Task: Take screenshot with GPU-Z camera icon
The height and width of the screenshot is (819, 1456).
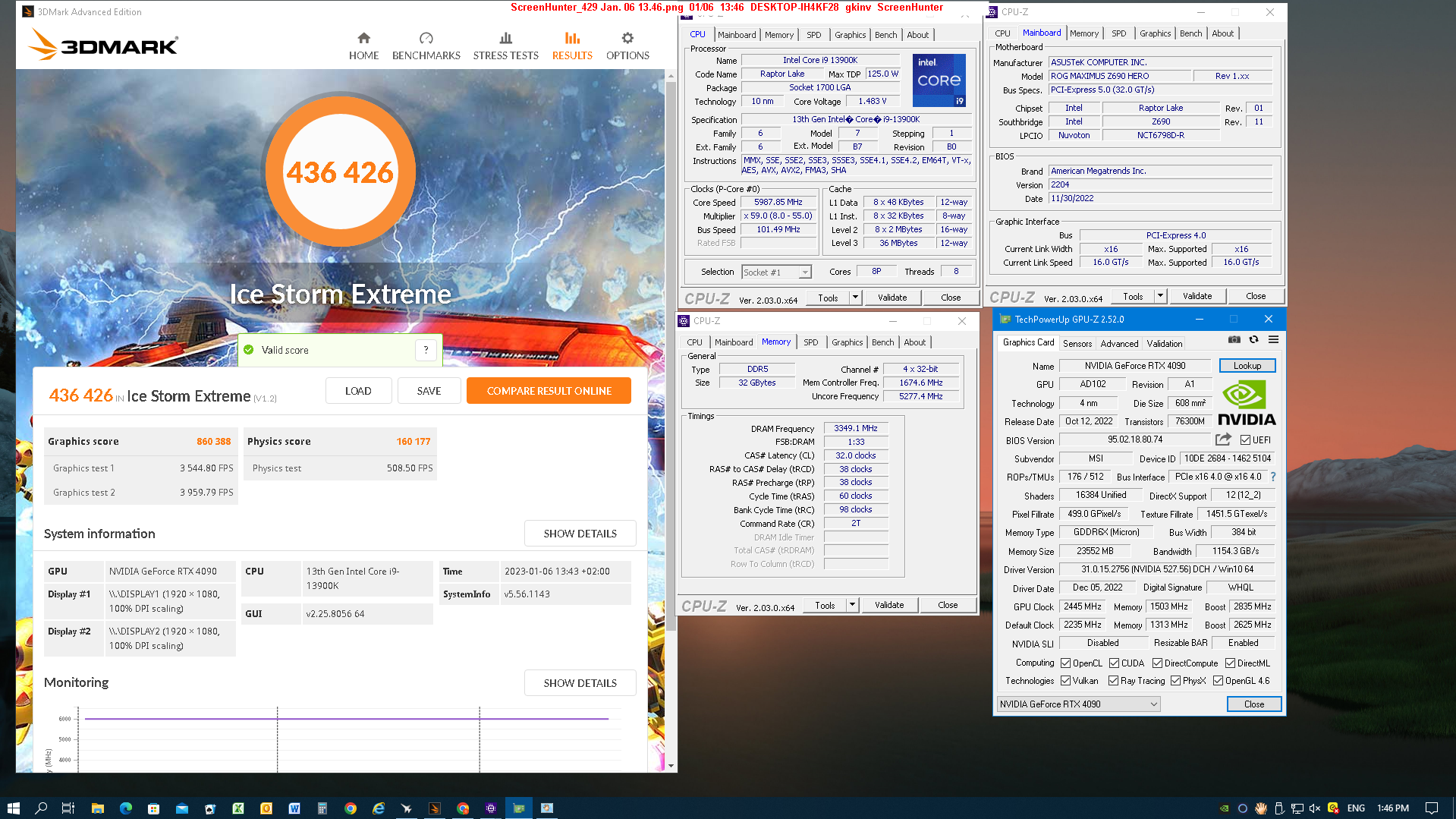Action: coord(1234,339)
